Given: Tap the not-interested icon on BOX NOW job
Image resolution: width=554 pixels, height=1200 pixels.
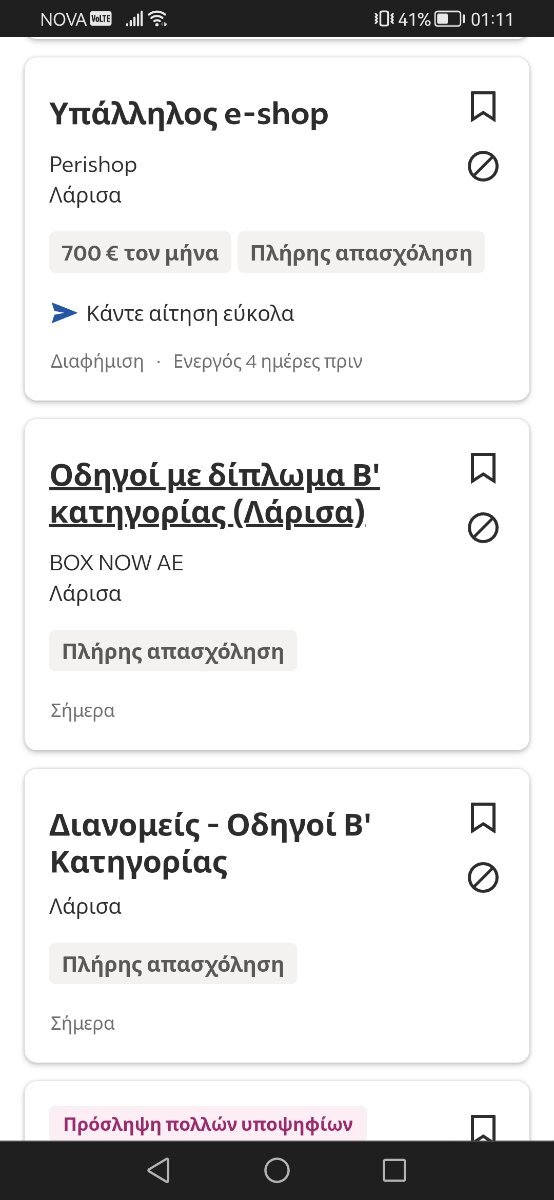Looking at the screenshot, I should (483, 528).
